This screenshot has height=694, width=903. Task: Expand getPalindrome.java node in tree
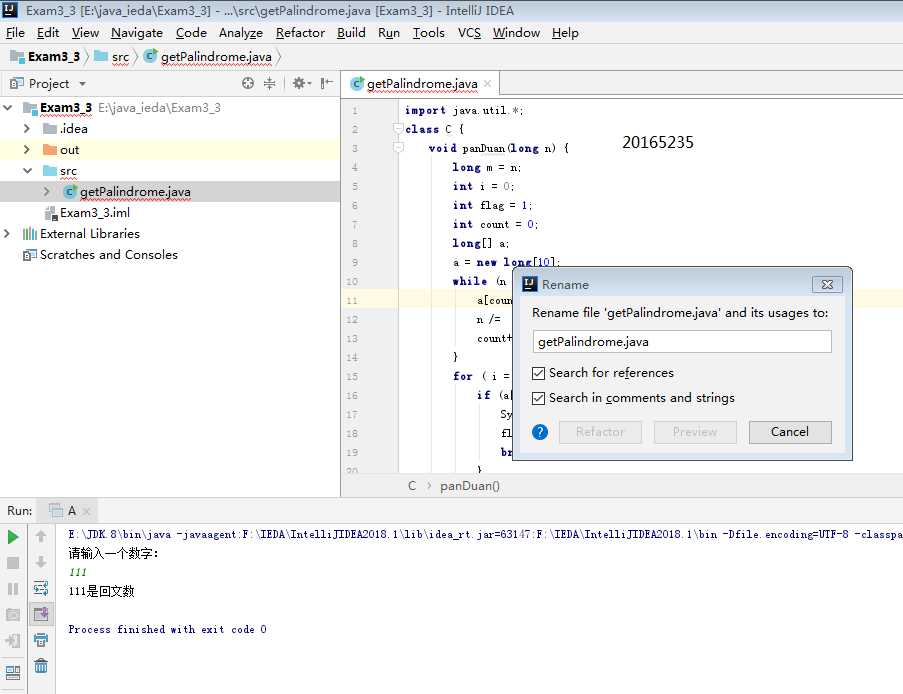[x=47, y=191]
